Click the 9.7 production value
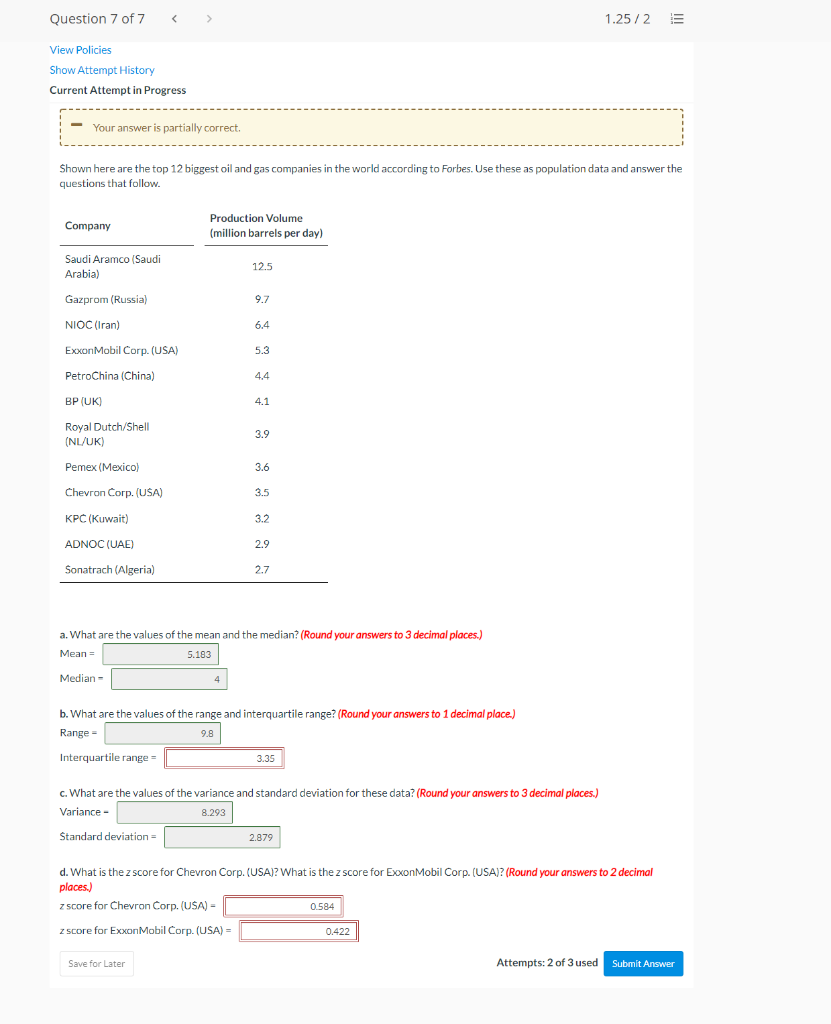831x1024 pixels. [262, 299]
